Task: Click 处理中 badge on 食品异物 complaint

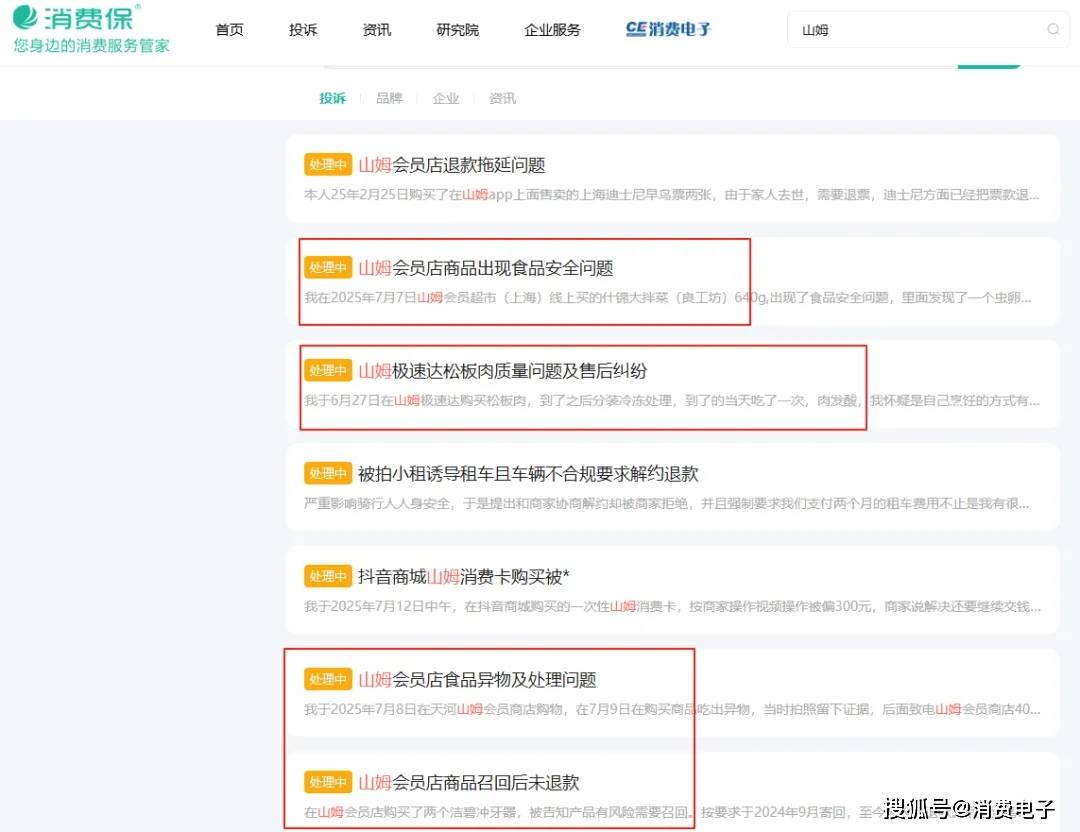Action: pyautogui.click(x=328, y=679)
